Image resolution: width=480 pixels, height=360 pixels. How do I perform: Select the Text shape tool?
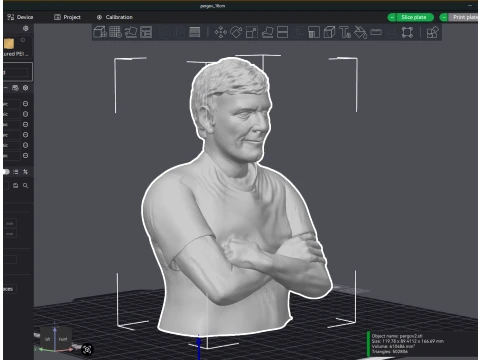click(345, 32)
